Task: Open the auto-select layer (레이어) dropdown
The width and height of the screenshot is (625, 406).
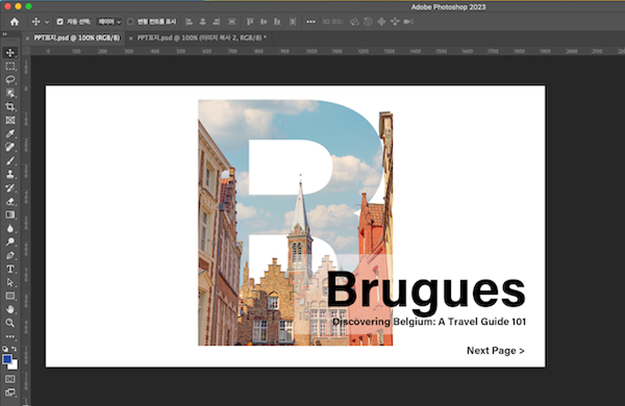Action: tap(109, 21)
